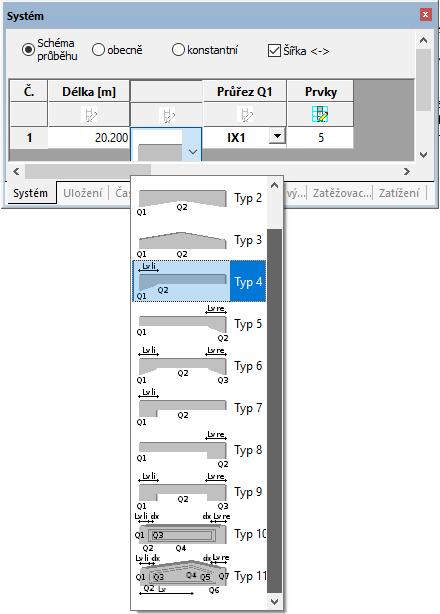Collapse the shape type dropdown in row 1

[x=193, y=152]
